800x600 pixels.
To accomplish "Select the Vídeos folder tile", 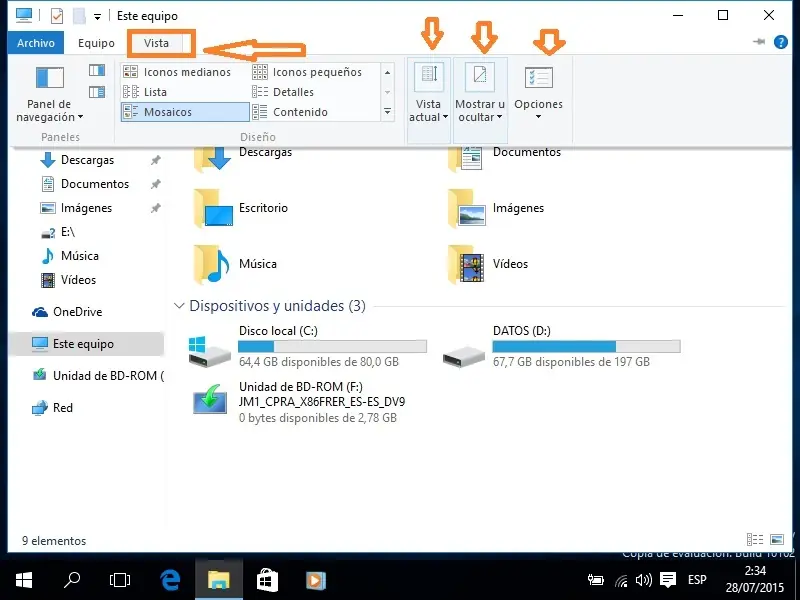I will click(488, 264).
